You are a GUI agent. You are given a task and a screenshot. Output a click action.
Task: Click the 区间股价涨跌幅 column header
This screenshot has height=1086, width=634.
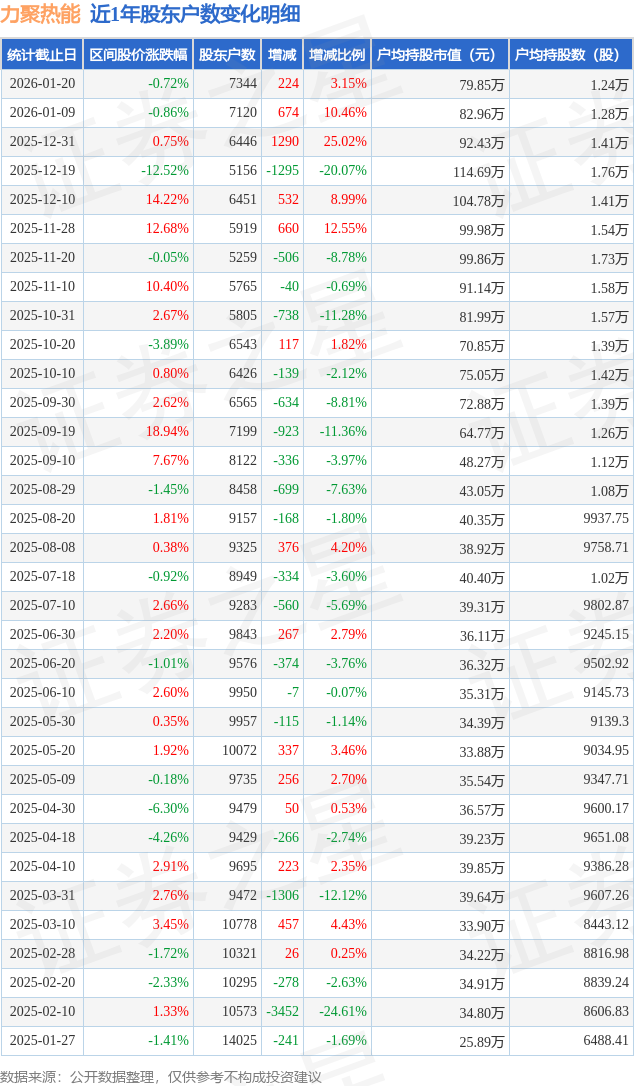click(x=137, y=55)
